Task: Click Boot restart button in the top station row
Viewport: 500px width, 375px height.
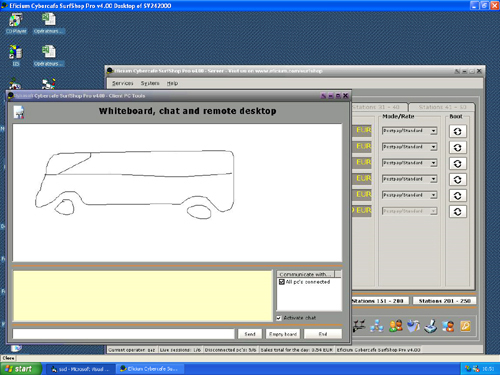Action: pyautogui.click(x=458, y=131)
